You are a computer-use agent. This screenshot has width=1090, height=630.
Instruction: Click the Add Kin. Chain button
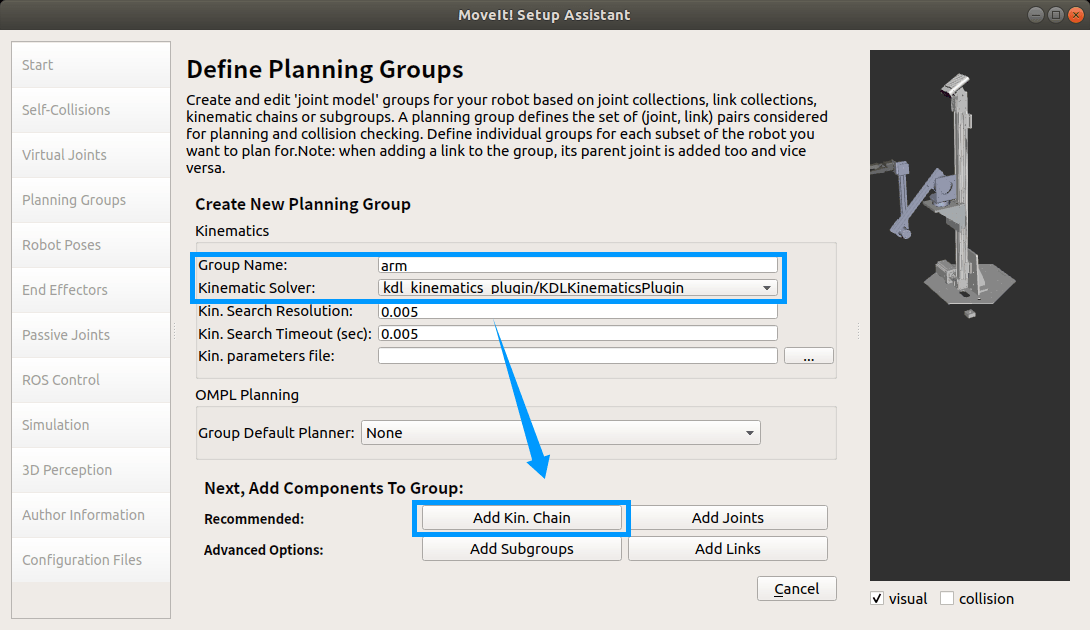coord(521,517)
